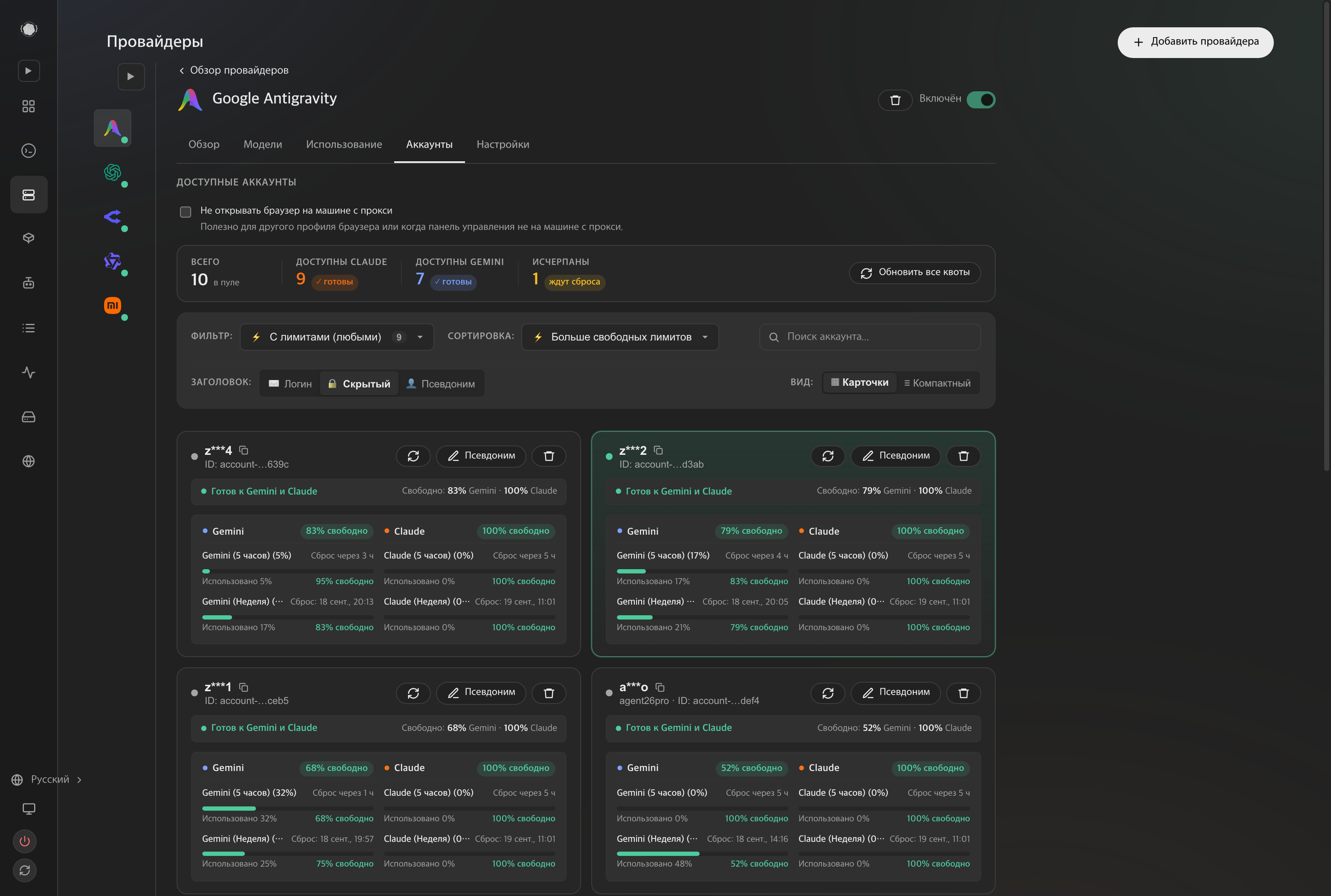
Task: Set Псевдоним for account z***1
Action: tap(481, 693)
